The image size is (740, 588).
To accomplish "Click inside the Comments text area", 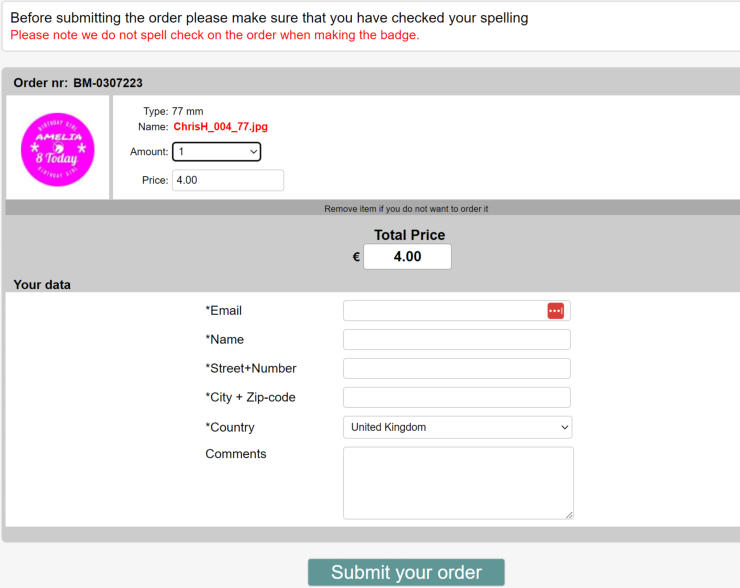I will [x=458, y=483].
